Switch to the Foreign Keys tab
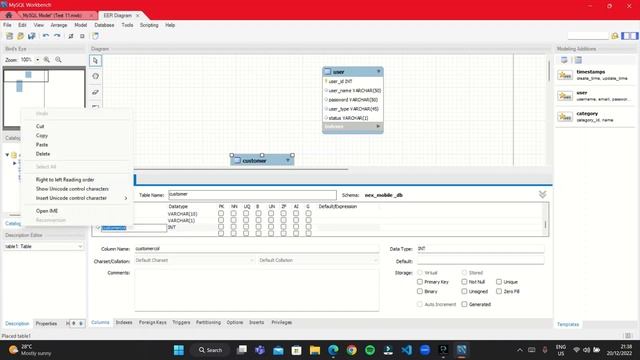Screen dimensions: 640x360 [152, 322]
